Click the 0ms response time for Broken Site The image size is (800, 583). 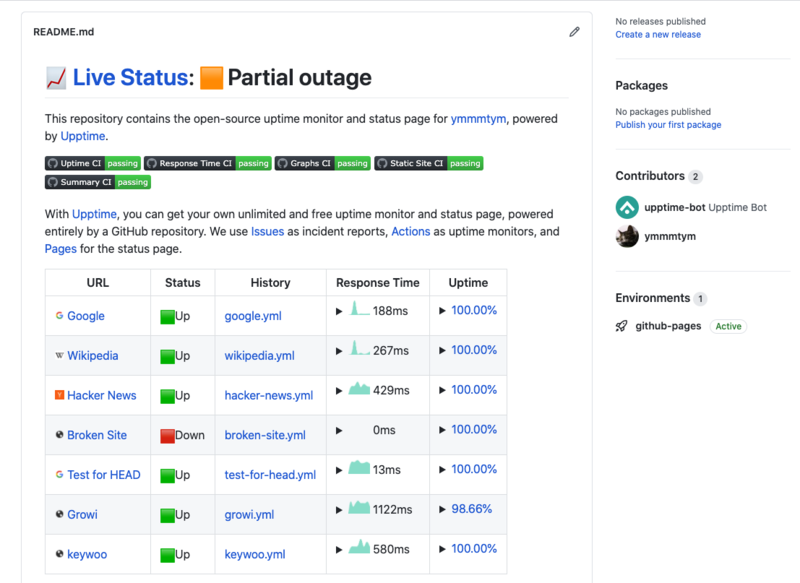pos(384,430)
